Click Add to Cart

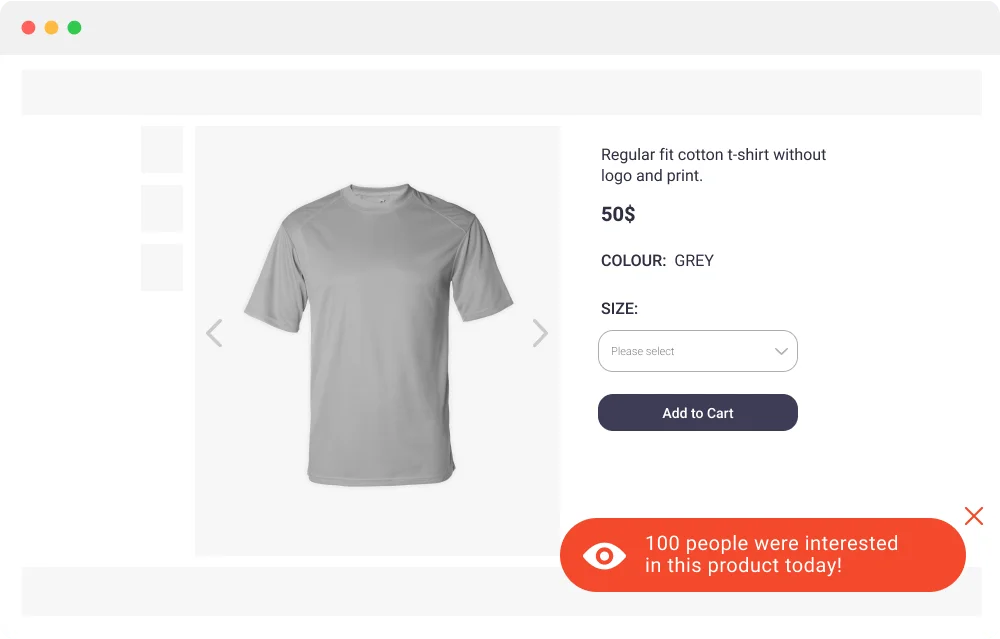click(697, 412)
